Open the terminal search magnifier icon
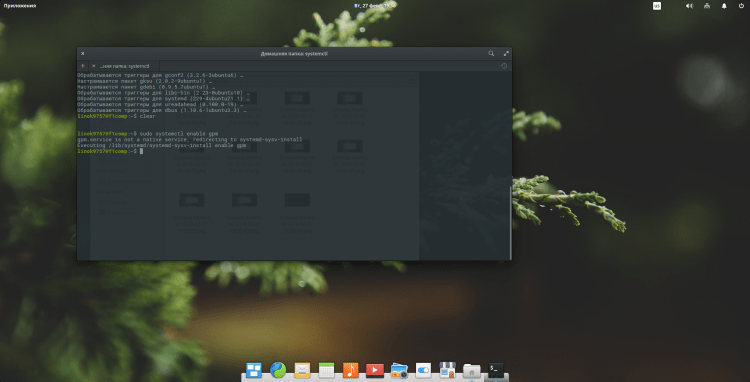 [x=491, y=54]
